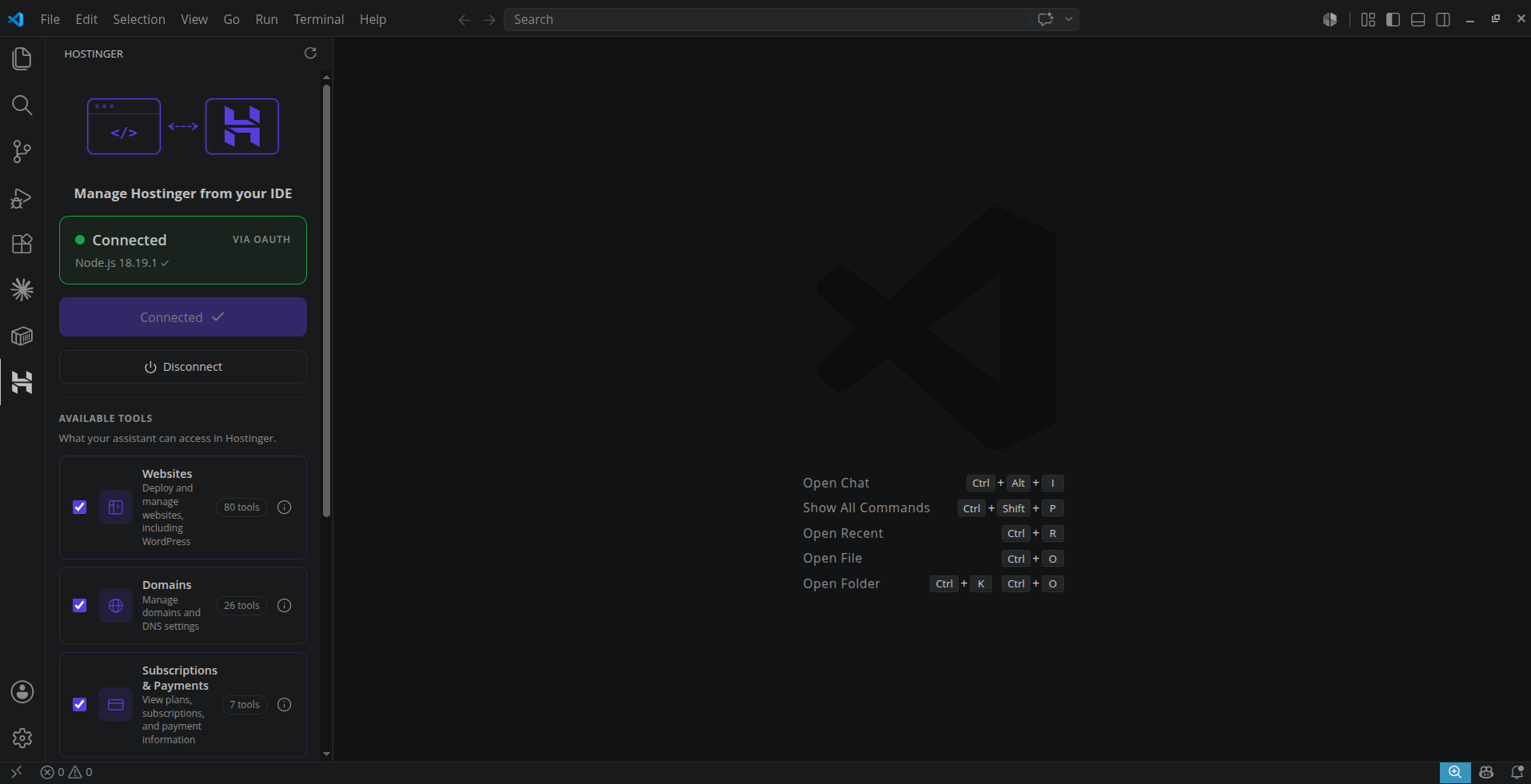
Task: Click the 26 tools badge
Action: 241,606
